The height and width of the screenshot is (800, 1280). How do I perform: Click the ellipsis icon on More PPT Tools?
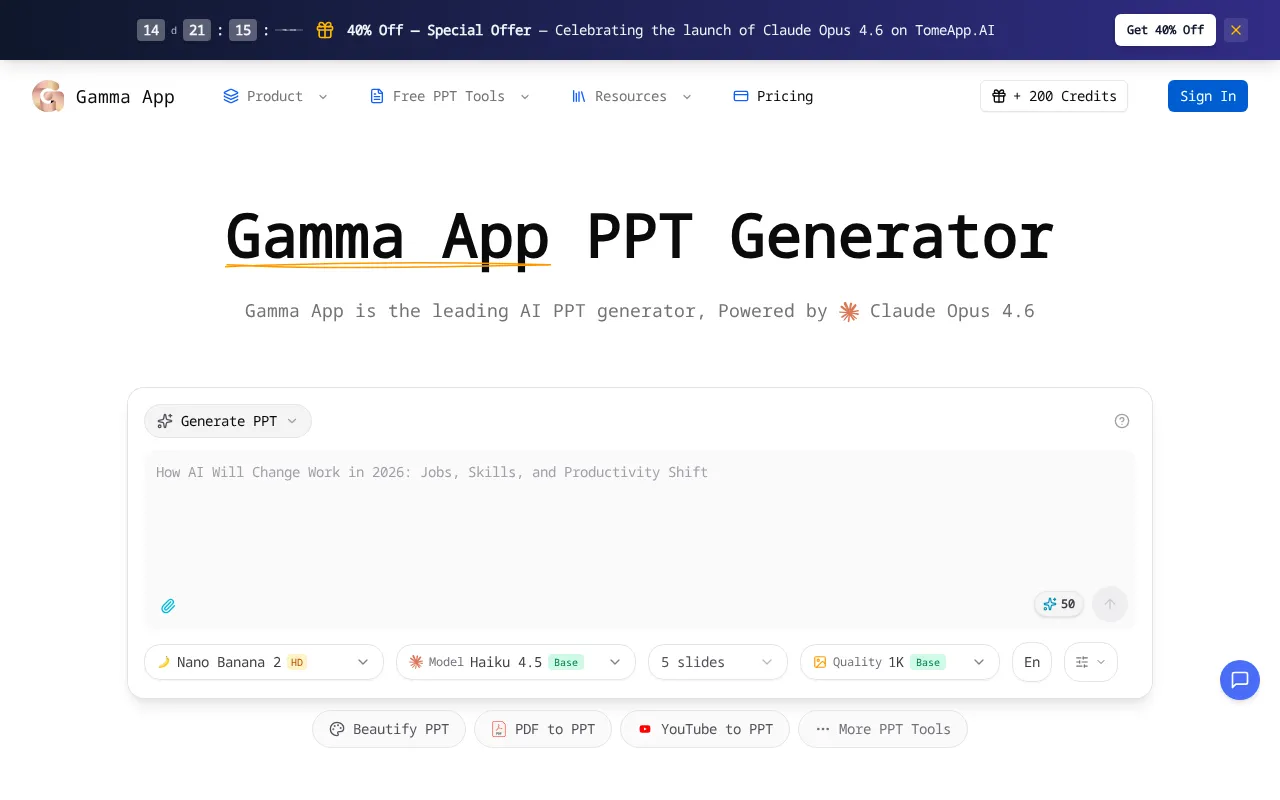pyautogui.click(x=823, y=729)
